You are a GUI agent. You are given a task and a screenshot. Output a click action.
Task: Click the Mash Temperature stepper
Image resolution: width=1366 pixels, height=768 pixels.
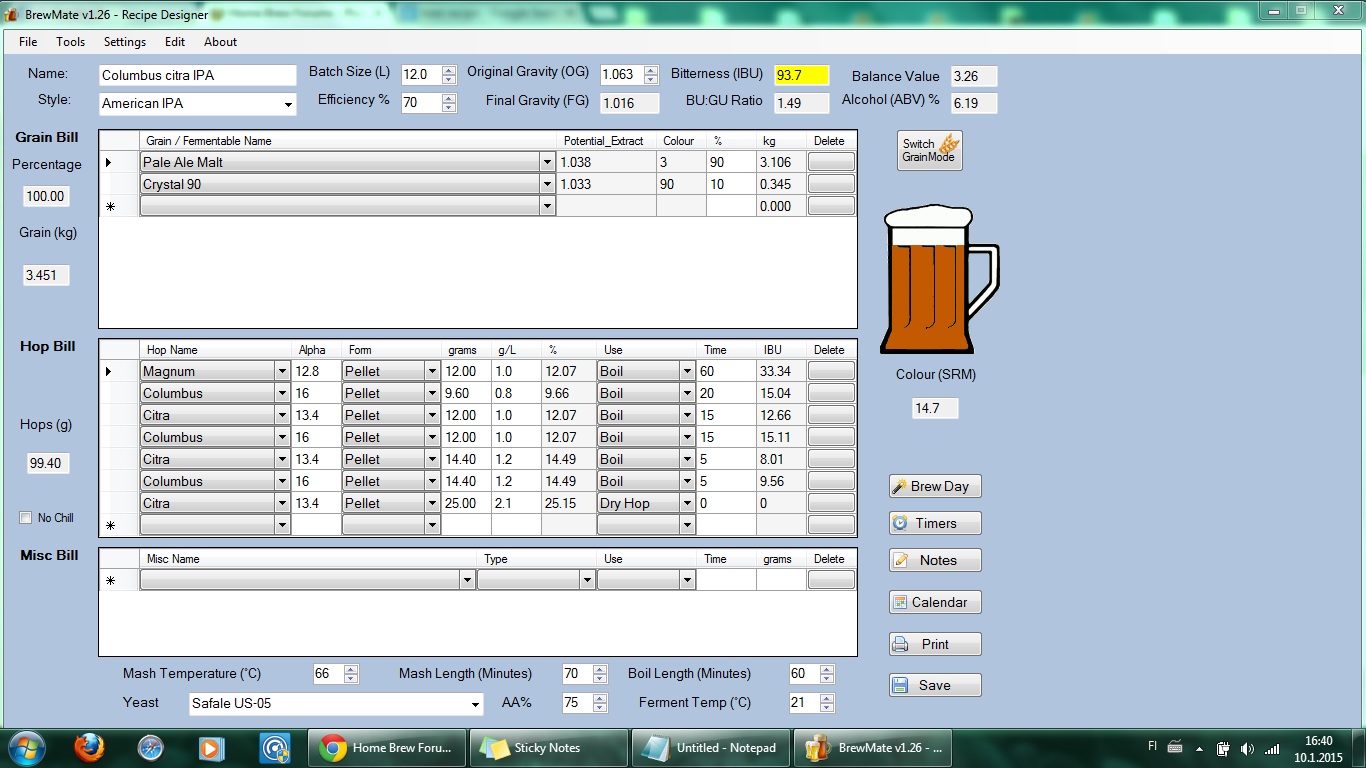[351, 675]
